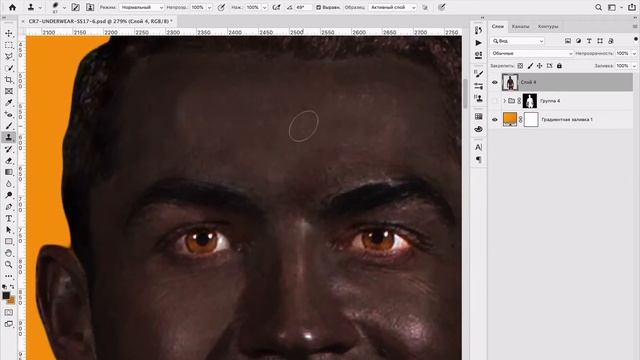The width and height of the screenshot is (640, 360).
Task: Select the Eyedropper tool
Action: tap(9, 102)
